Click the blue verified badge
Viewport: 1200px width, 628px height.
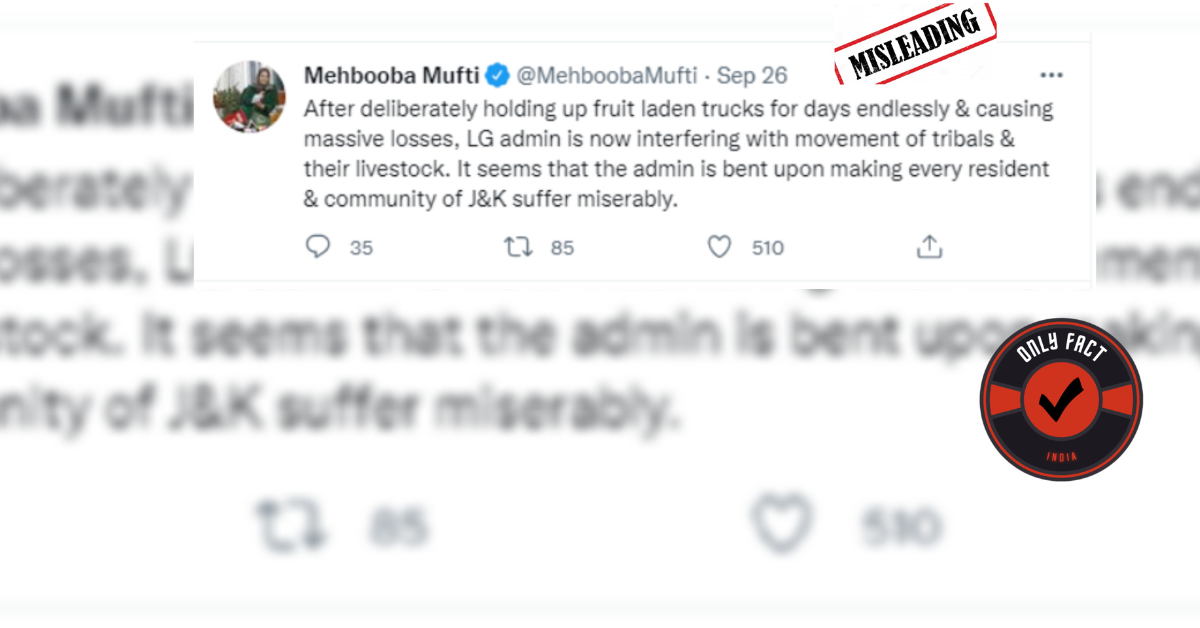click(x=496, y=76)
